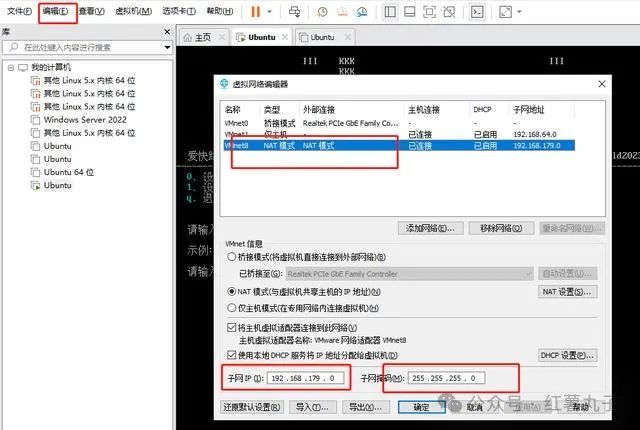Open the 已桥接至 adapter dropdown

(409, 274)
